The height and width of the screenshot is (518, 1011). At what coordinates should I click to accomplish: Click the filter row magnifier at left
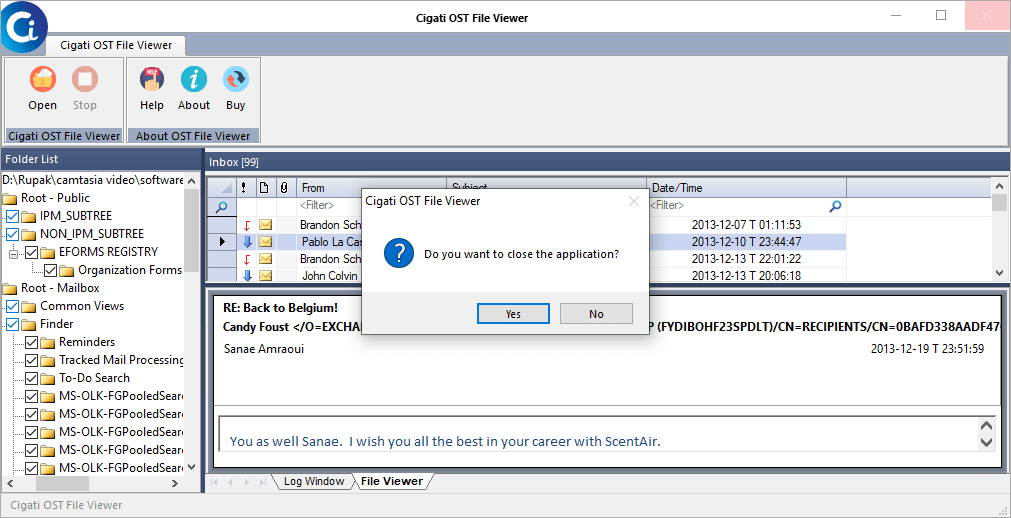coord(221,207)
